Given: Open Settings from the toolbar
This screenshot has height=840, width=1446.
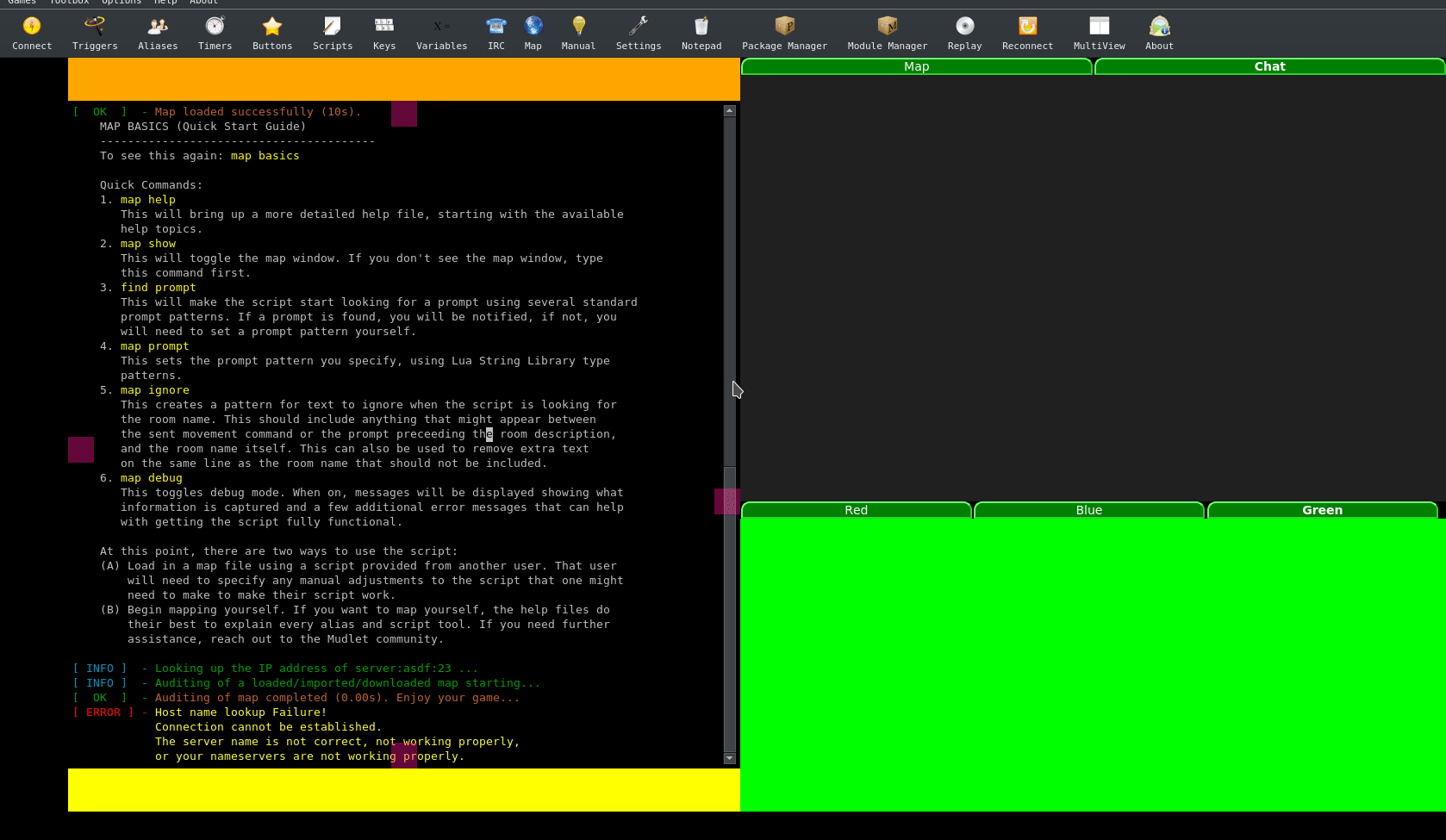Looking at the screenshot, I should tap(639, 34).
